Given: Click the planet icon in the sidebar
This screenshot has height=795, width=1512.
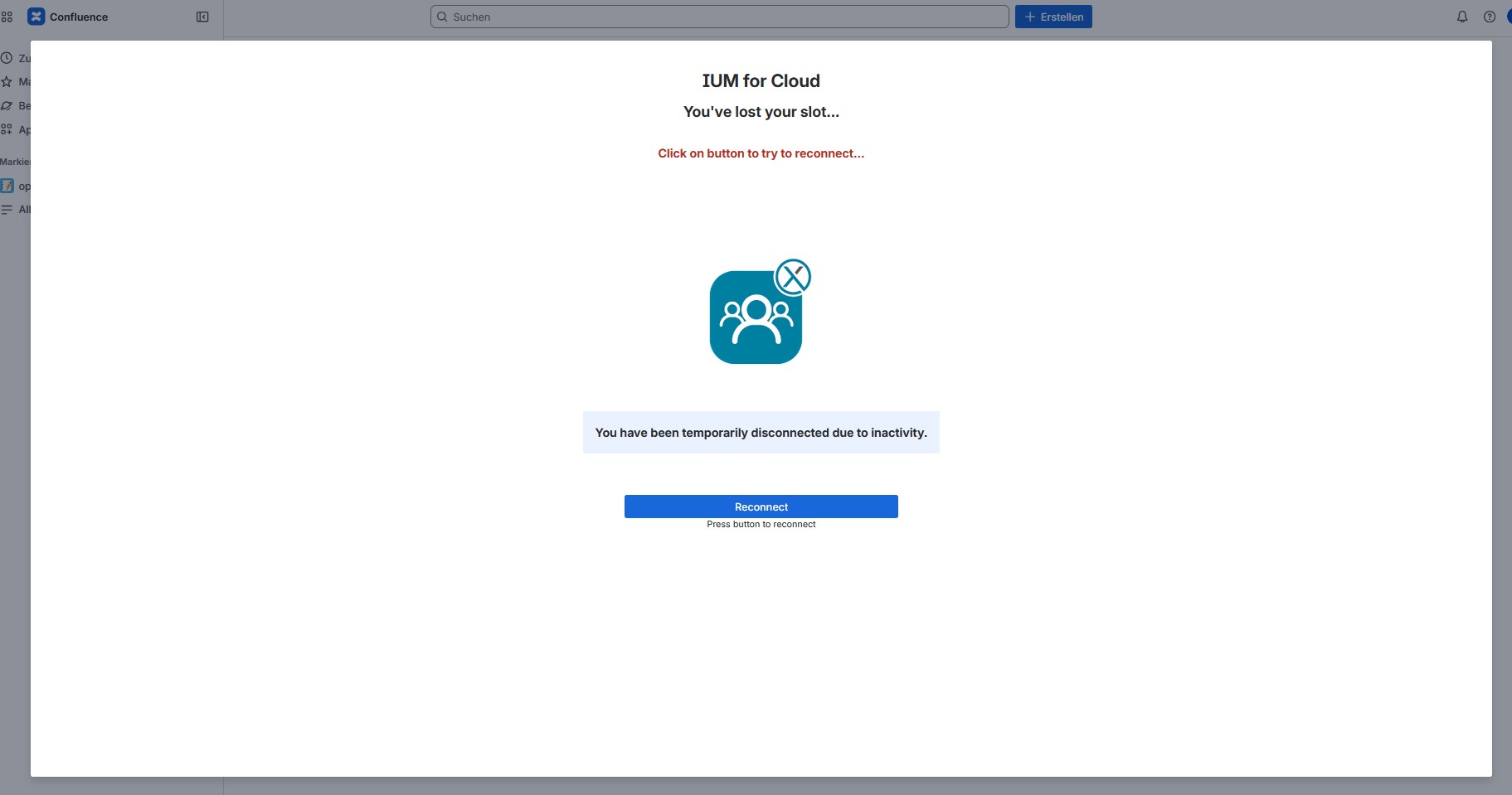Looking at the screenshot, I should pyautogui.click(x=7, y=105).
